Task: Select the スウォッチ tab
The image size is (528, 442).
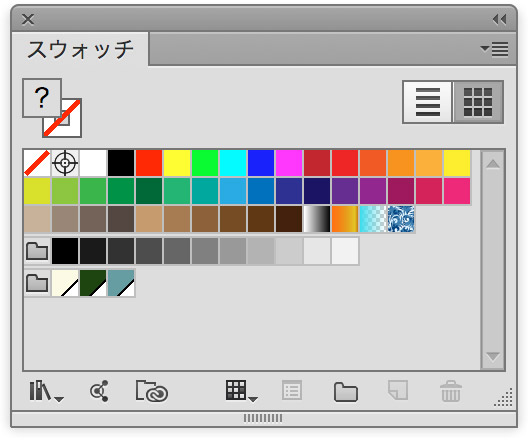Action: [x=80, y=49]
